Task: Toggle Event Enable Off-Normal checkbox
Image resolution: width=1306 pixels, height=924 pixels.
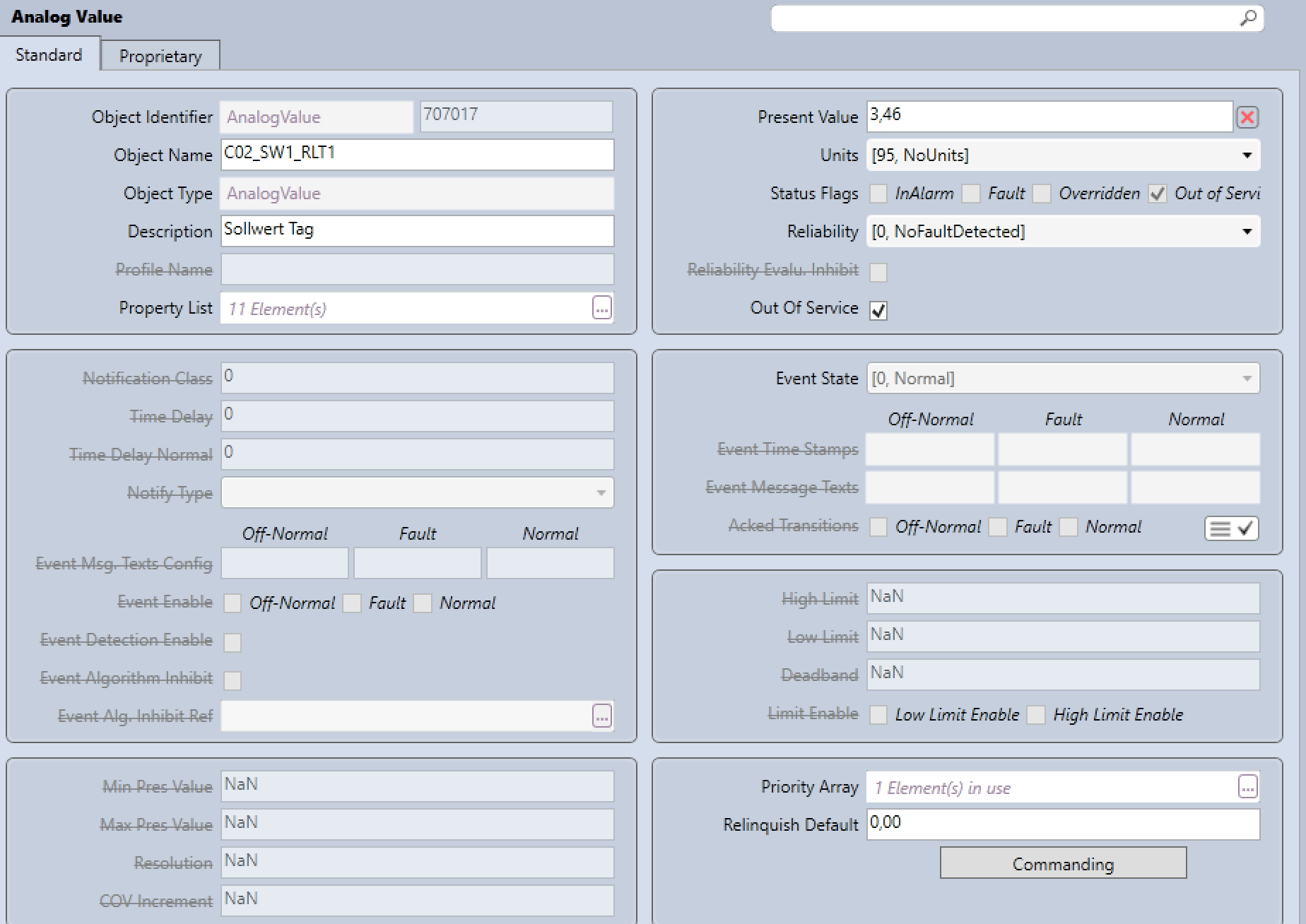Action: tap(233, 603)
